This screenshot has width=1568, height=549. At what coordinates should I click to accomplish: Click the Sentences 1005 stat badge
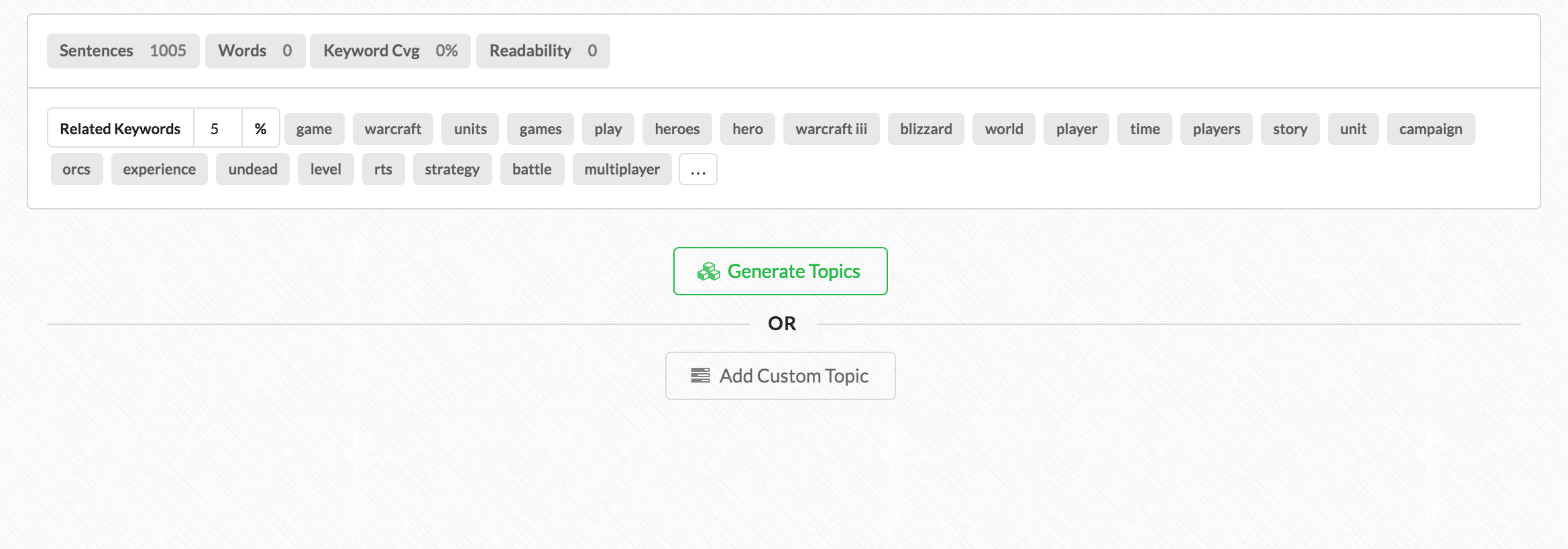pyautogui.click(x=123, y=51)
